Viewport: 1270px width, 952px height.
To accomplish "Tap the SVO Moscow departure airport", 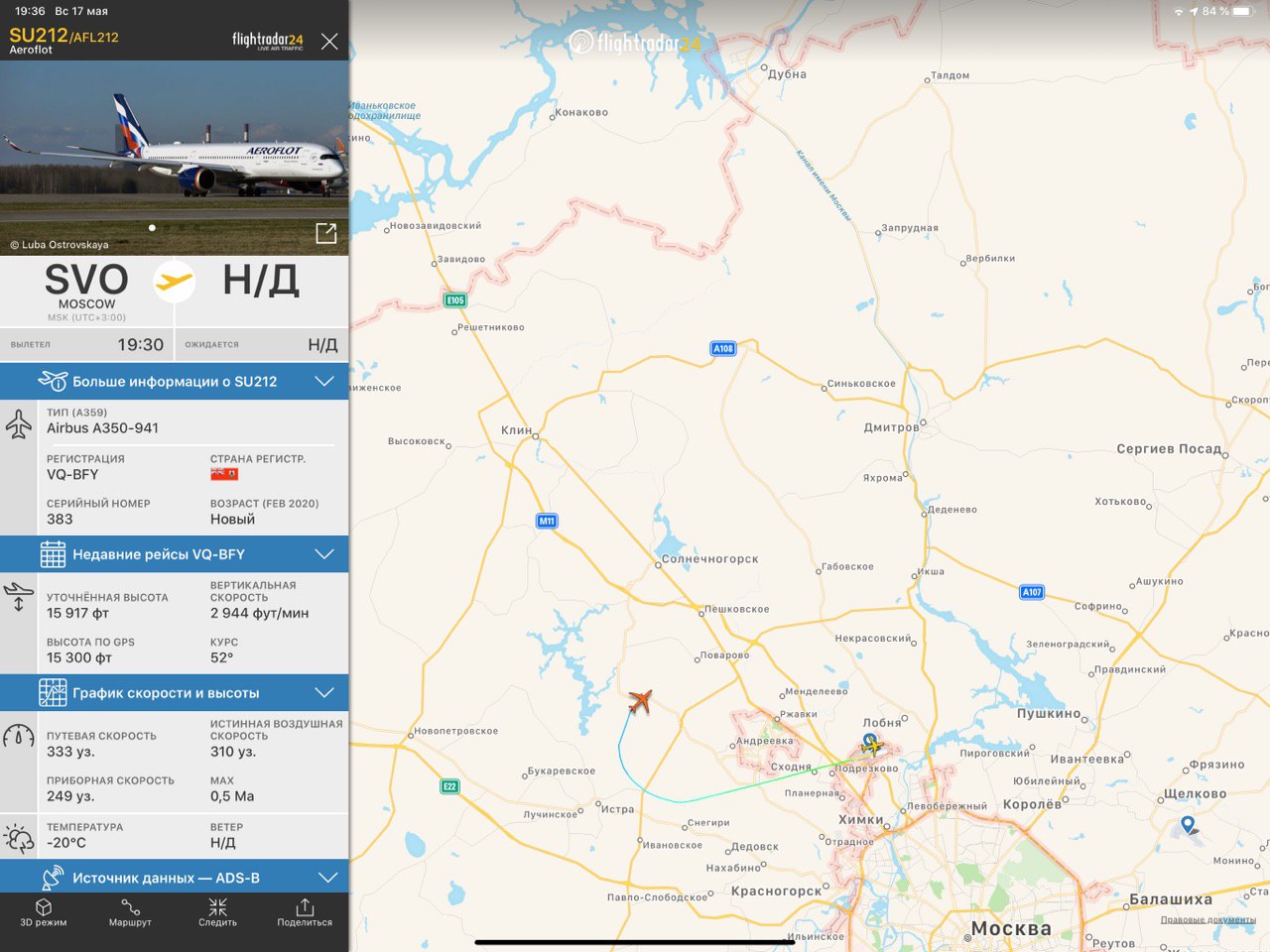I will coord(86,291).
